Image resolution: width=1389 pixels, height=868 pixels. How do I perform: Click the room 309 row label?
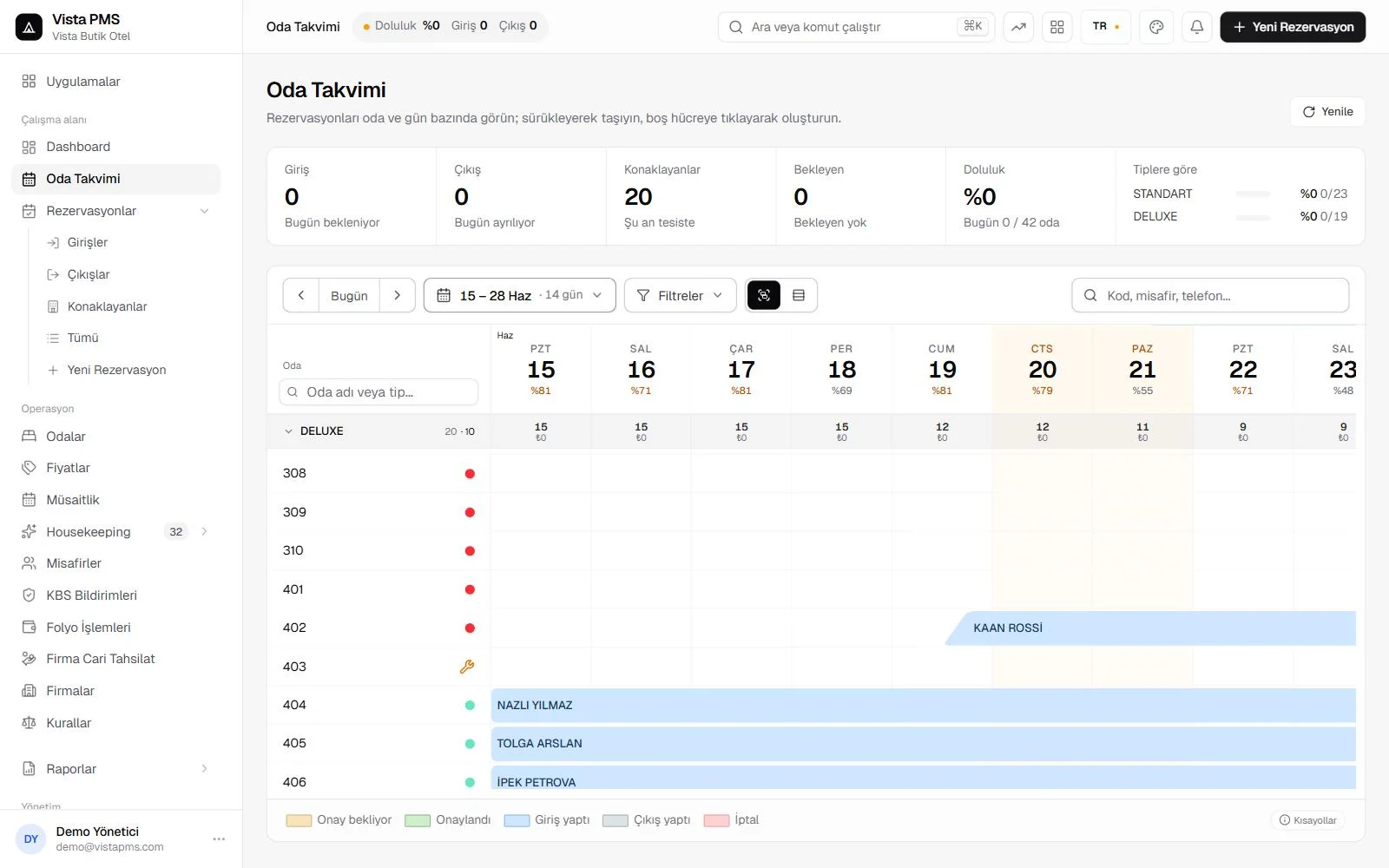[x=294, y=513]
